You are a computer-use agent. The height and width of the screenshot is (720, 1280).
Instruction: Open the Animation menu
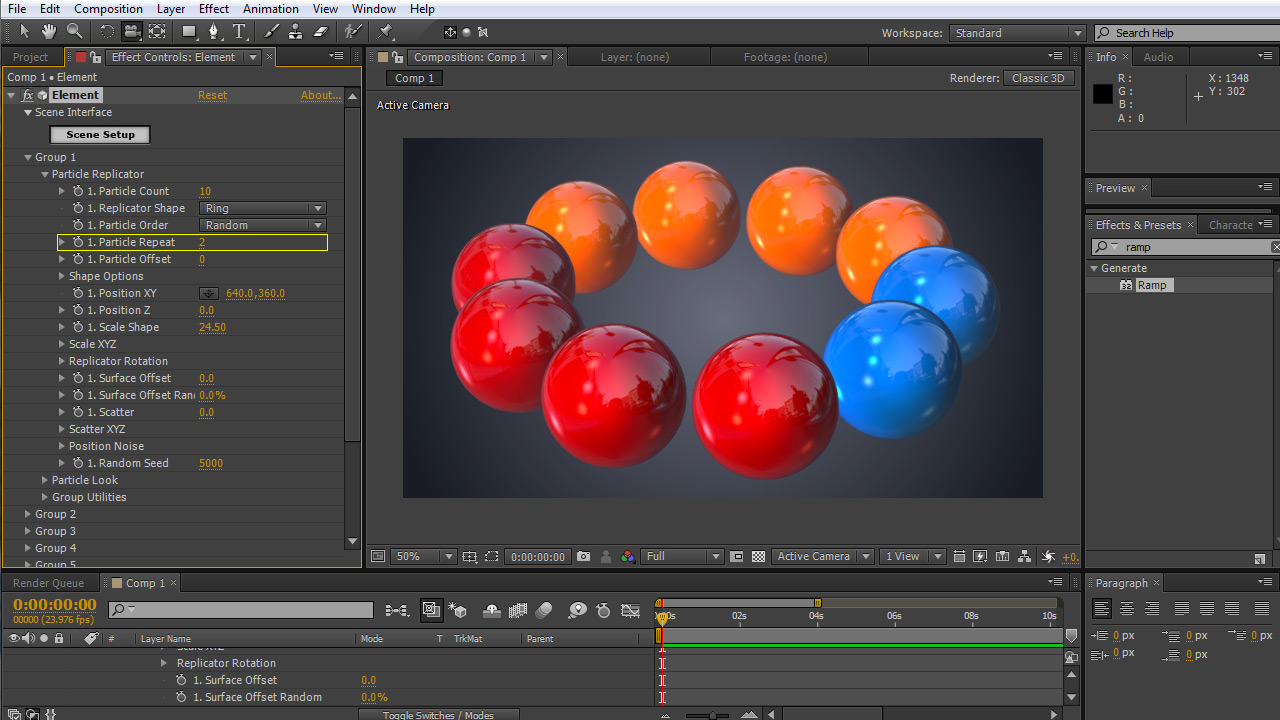pos(270,9)
